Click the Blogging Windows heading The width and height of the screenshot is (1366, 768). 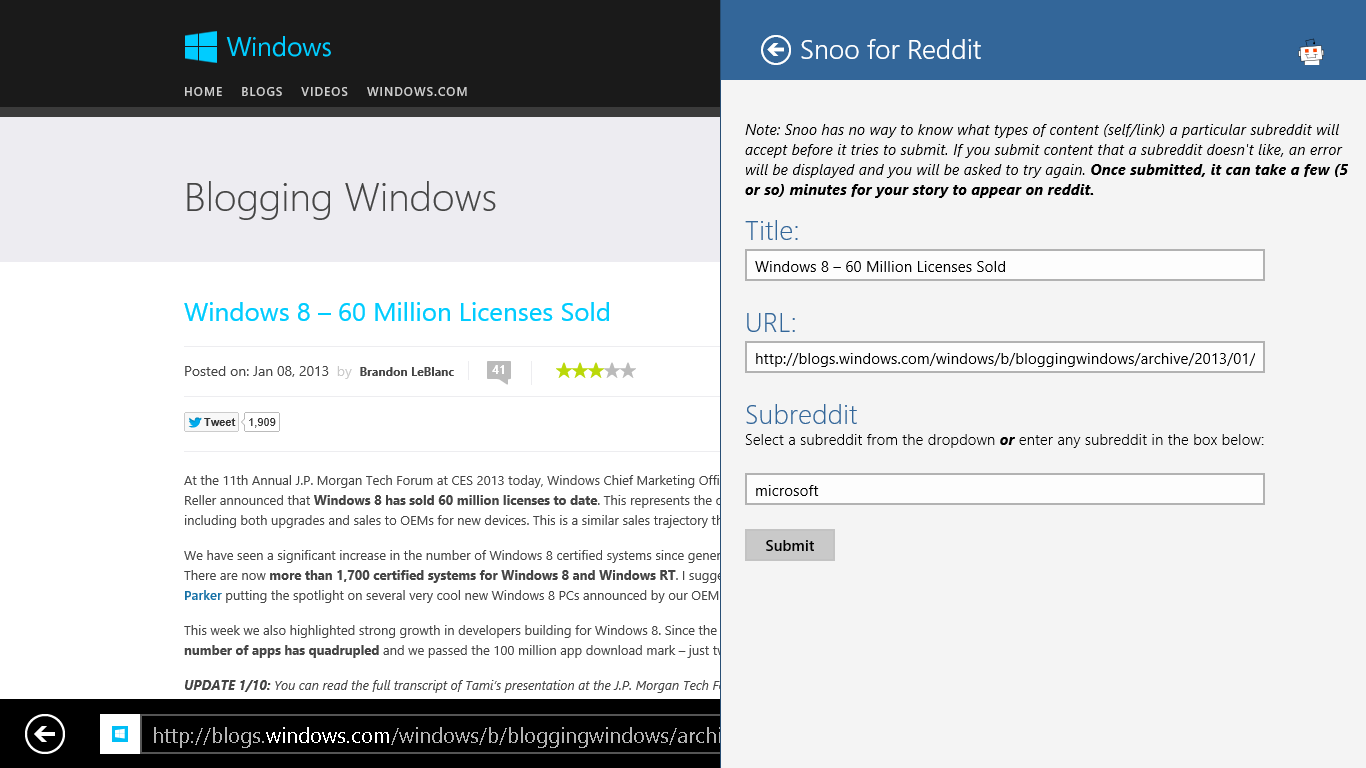(340, 197)
